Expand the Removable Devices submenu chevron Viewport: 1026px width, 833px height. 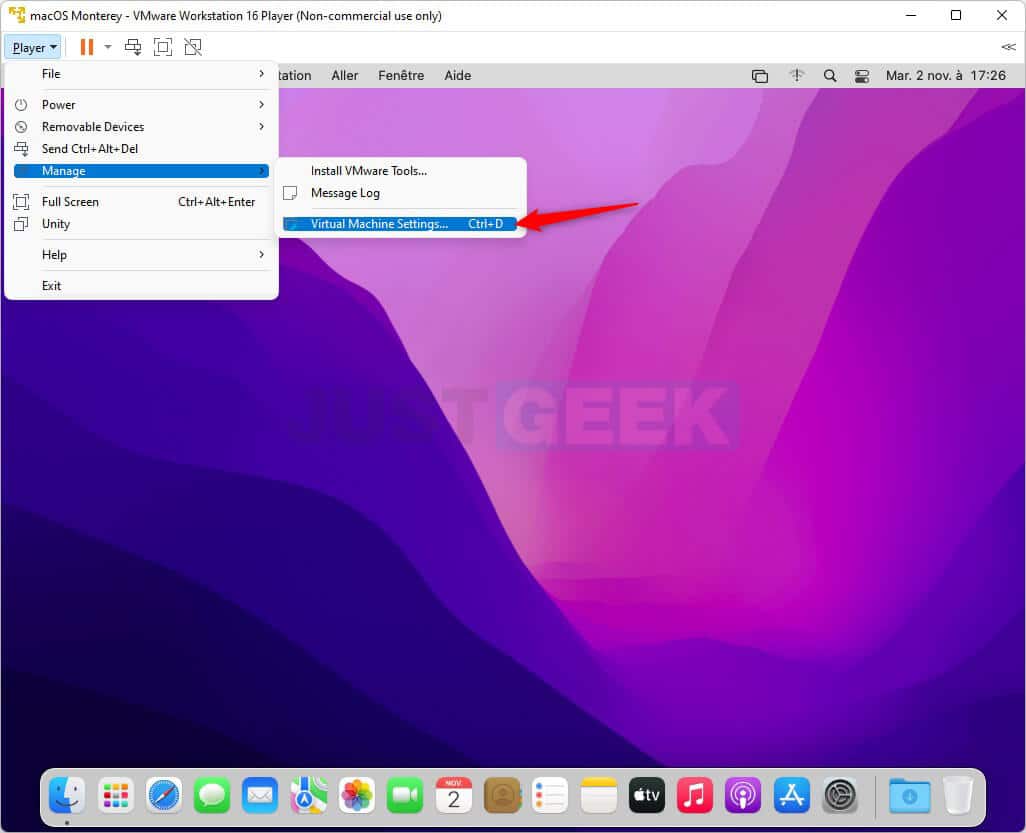pos(262,126)
